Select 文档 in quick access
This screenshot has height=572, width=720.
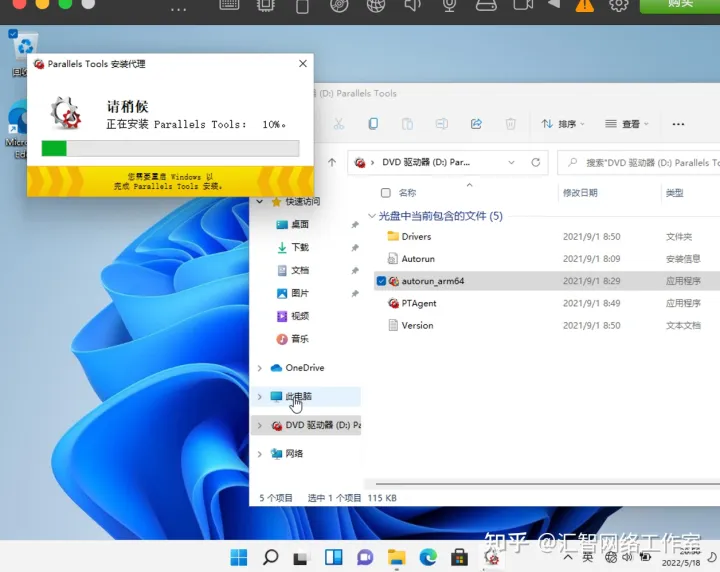tap(299, 270)
